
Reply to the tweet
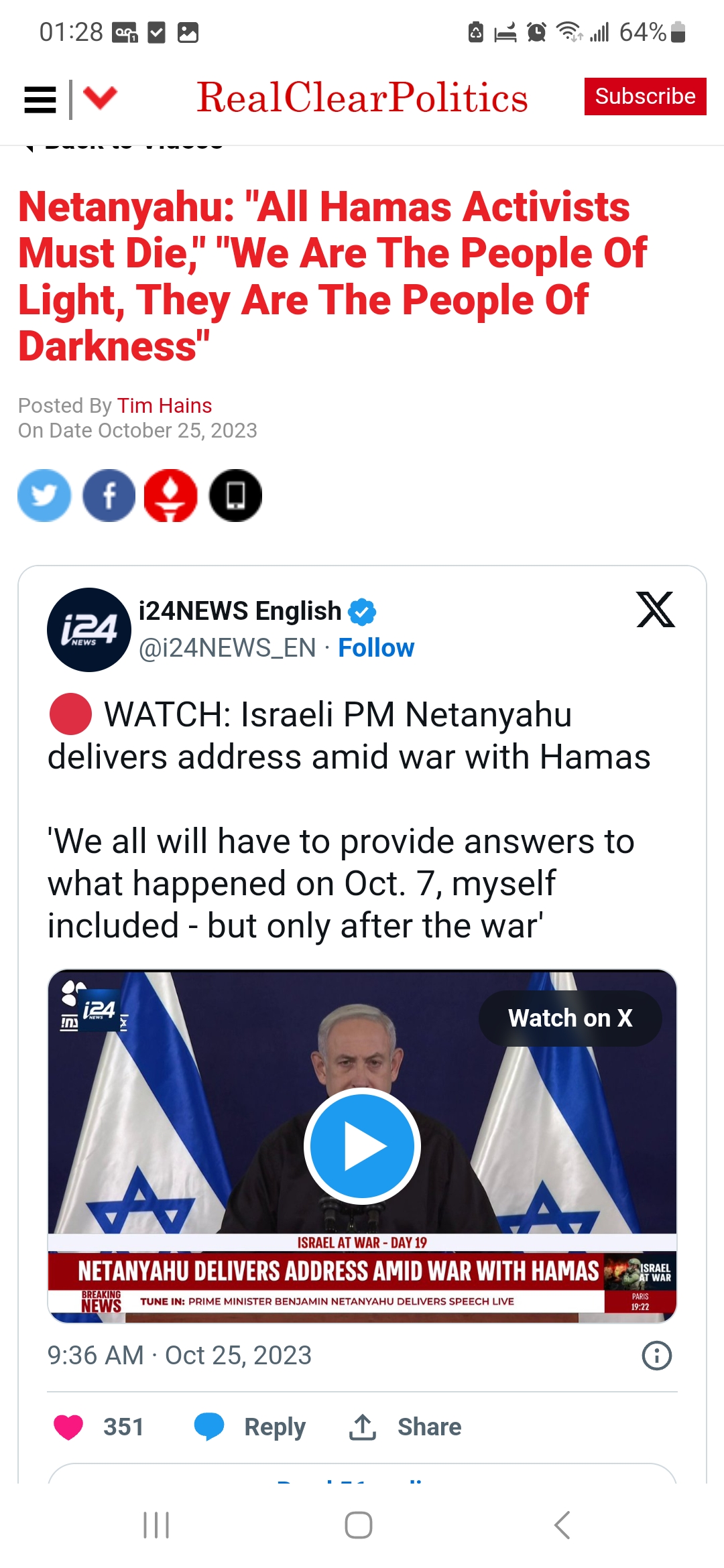point(249,1427)
